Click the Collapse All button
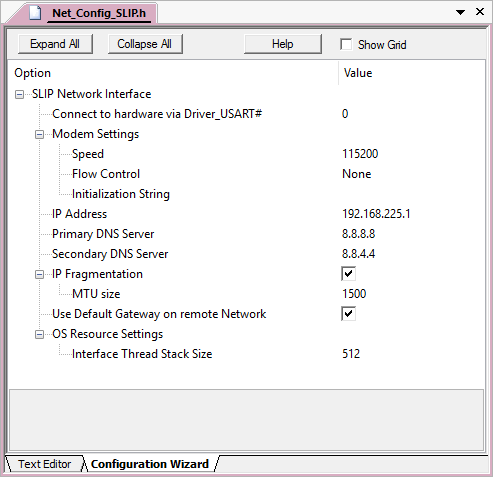Viewport: 493px width, 477px height. coord(145,44)
